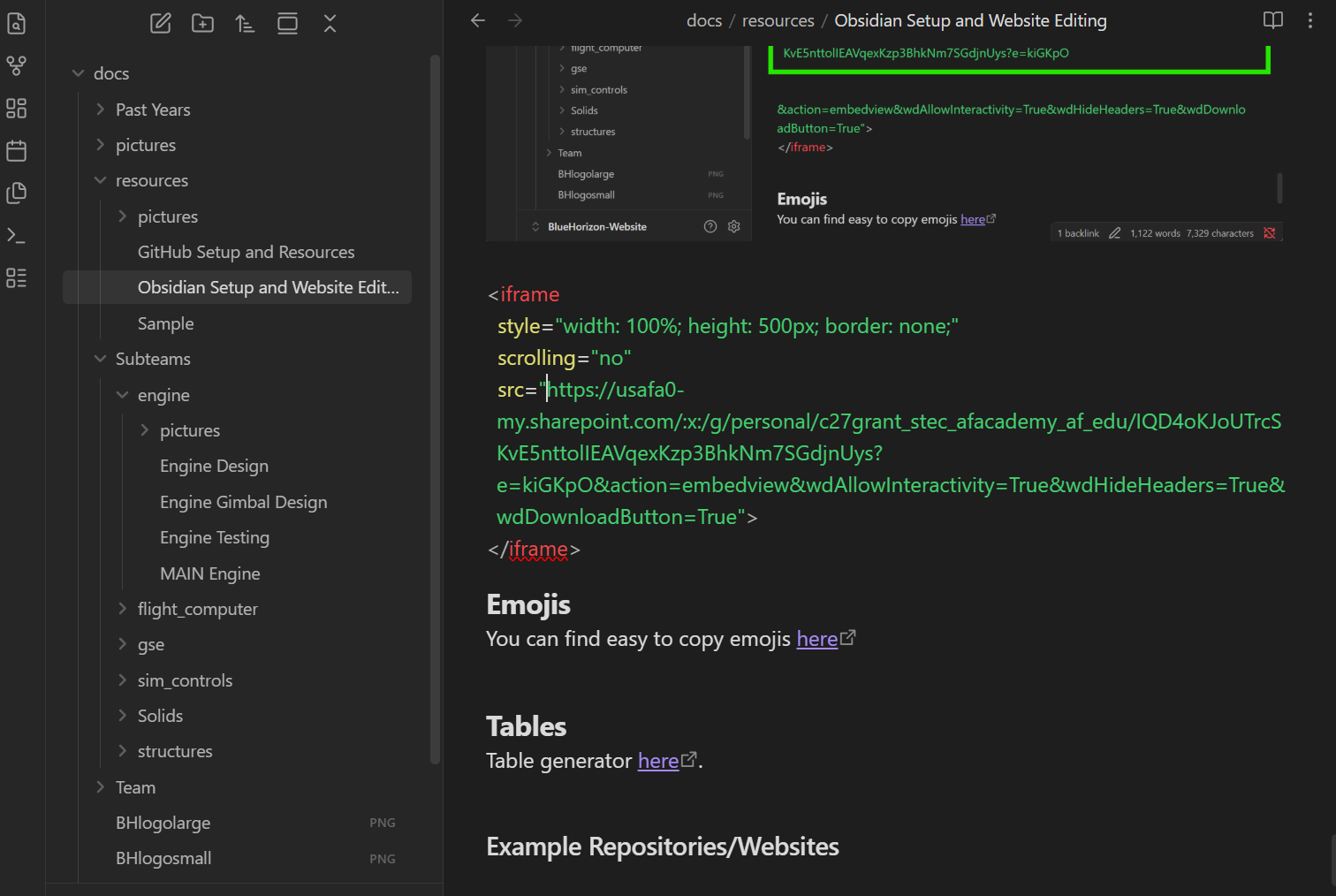Open the Engine Design note
This screenshot has height=896, width=1336.
(x=215, y=466)
